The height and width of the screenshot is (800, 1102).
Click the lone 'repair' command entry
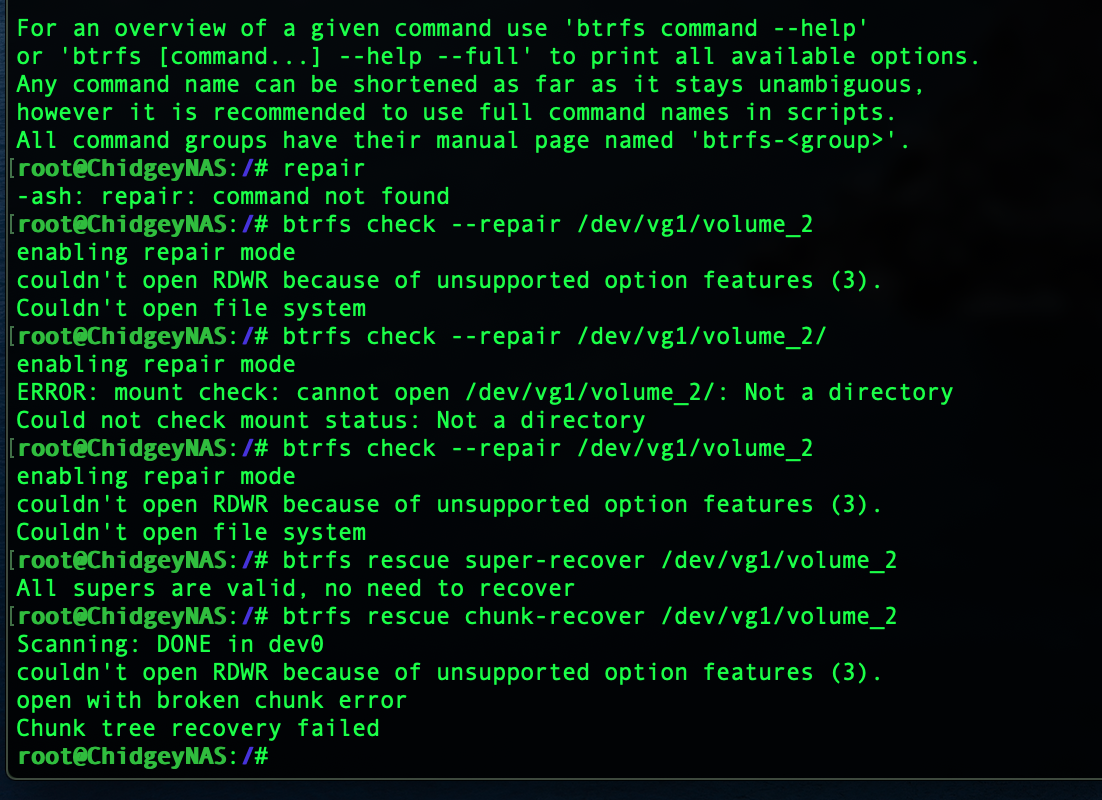pyautogui.click(x=324, y=168)
